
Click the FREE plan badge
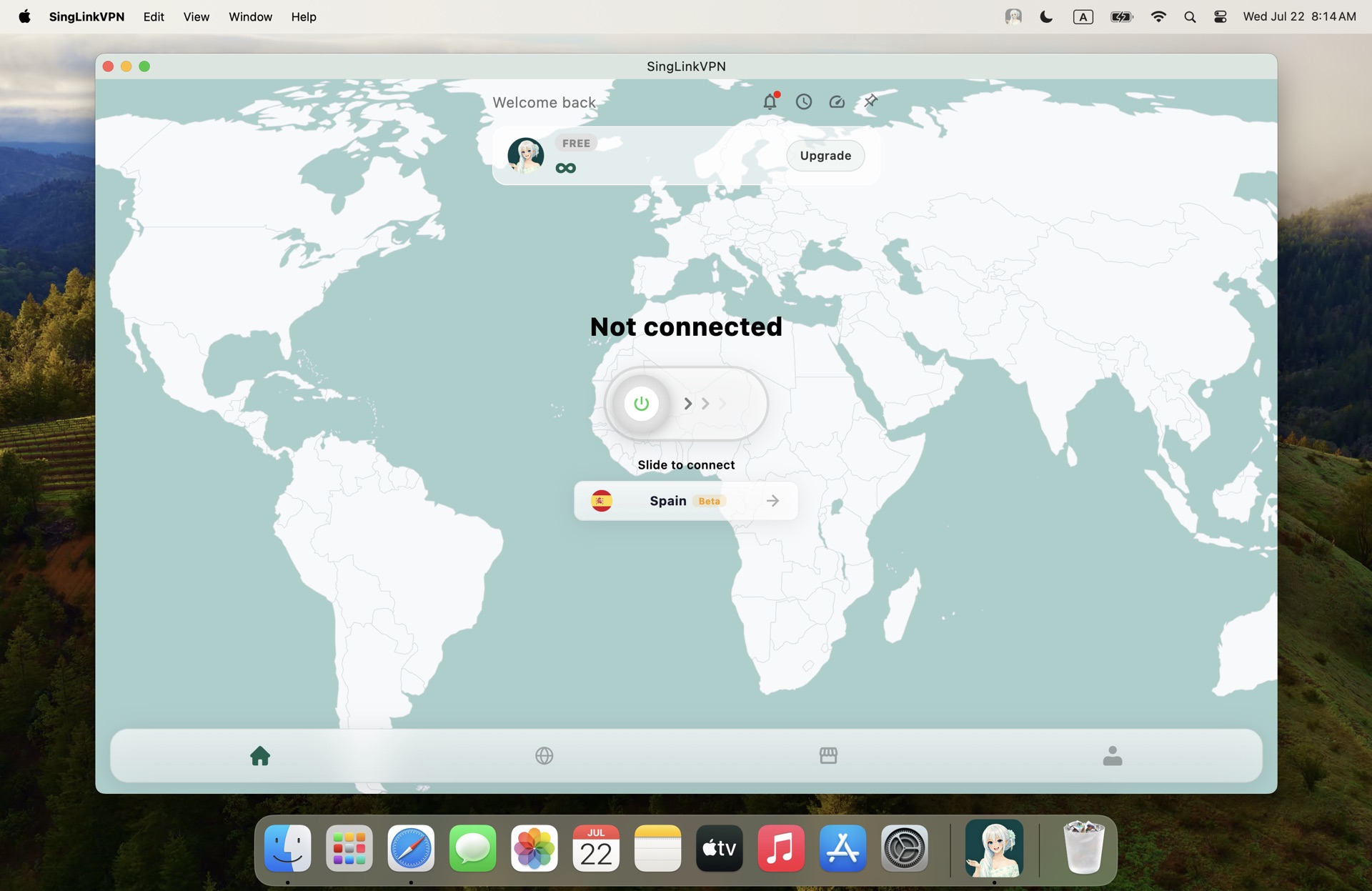576,143
